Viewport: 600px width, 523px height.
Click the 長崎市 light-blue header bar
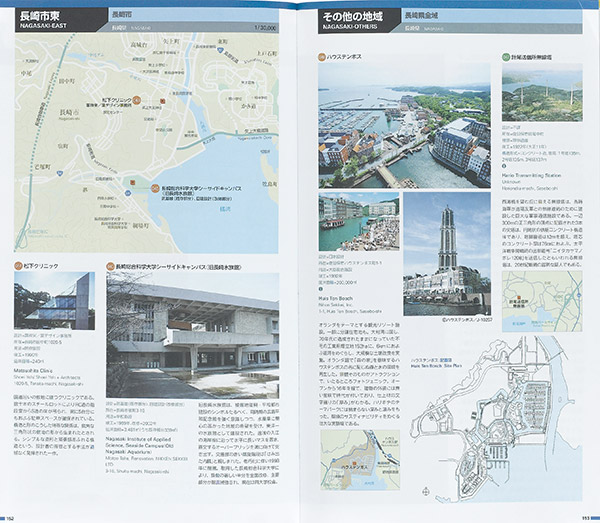pyautogui.click(x=194, y=15)
